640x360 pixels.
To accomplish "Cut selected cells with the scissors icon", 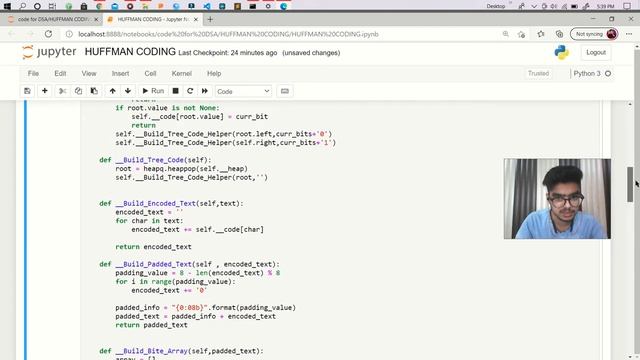I will (x=62, y=91).
